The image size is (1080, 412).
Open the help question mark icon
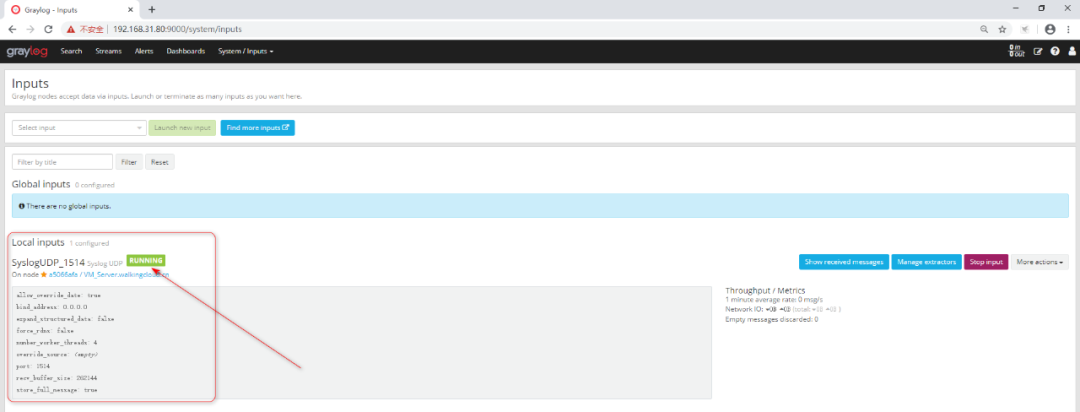[x=1055, y=52]
